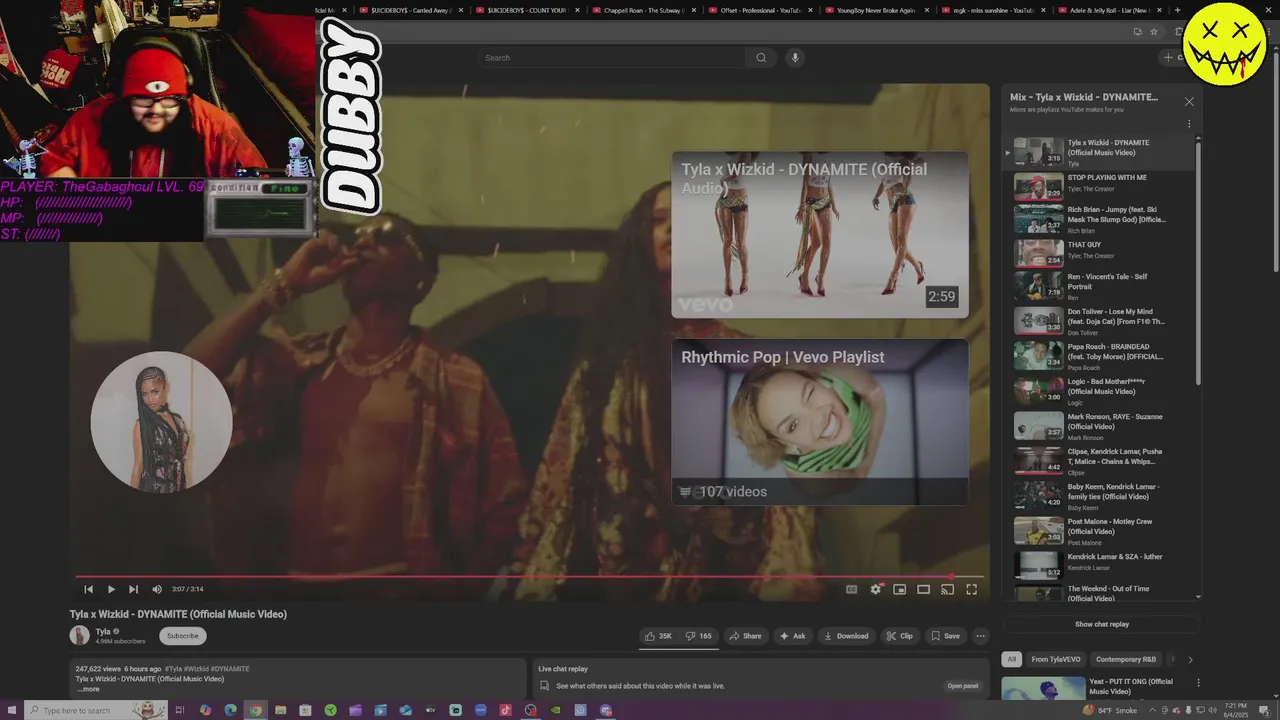Dislike the video
The width and height of the screenshot is (1280, 720).
[699, 636]
